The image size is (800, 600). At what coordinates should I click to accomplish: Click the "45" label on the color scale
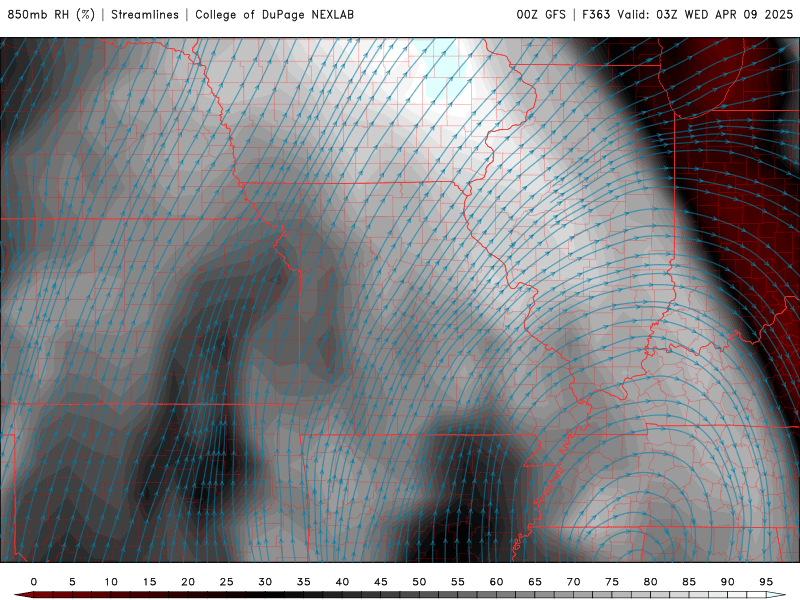[381, 582]
